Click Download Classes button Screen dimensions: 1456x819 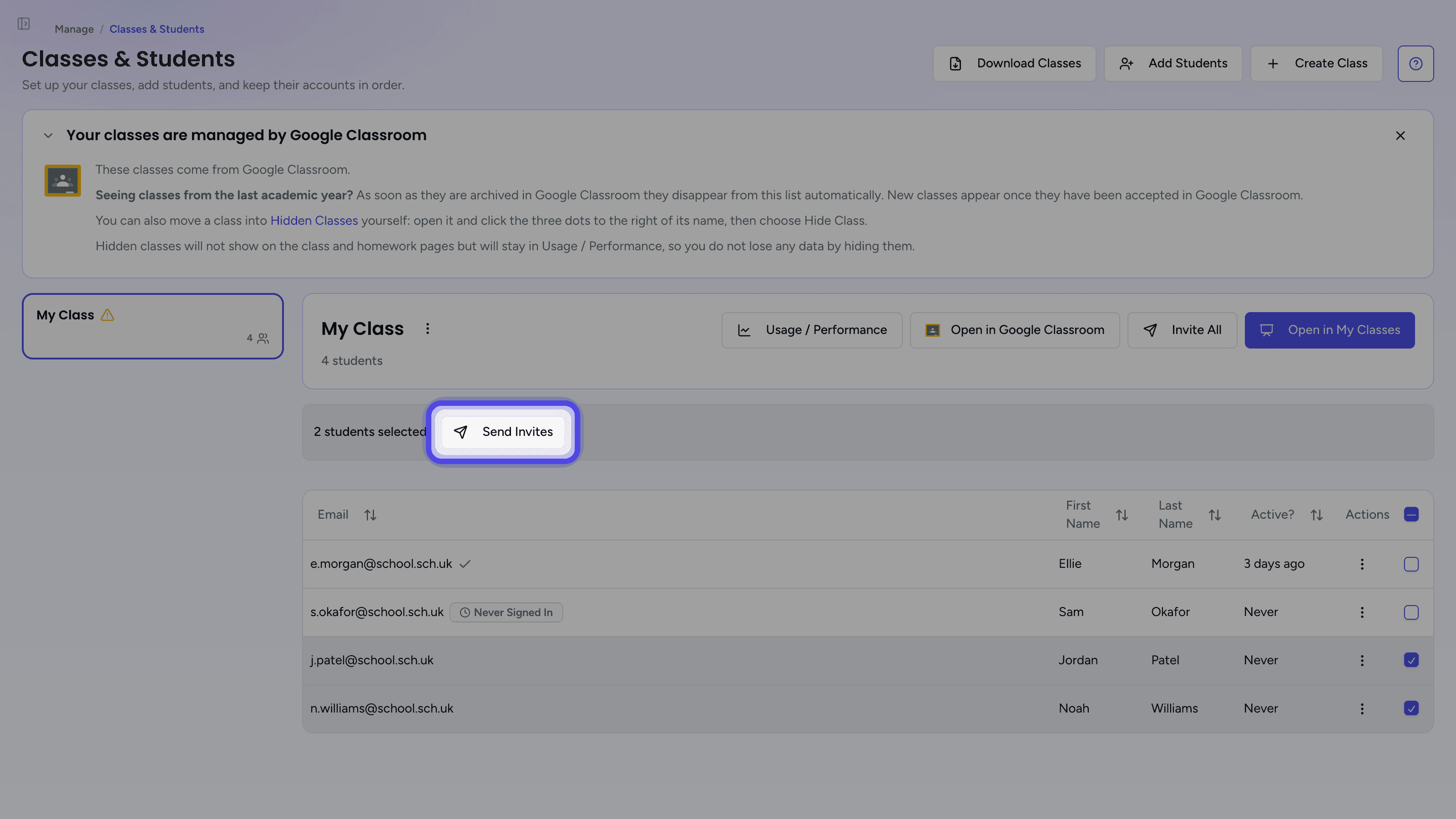click(1014, 63)
